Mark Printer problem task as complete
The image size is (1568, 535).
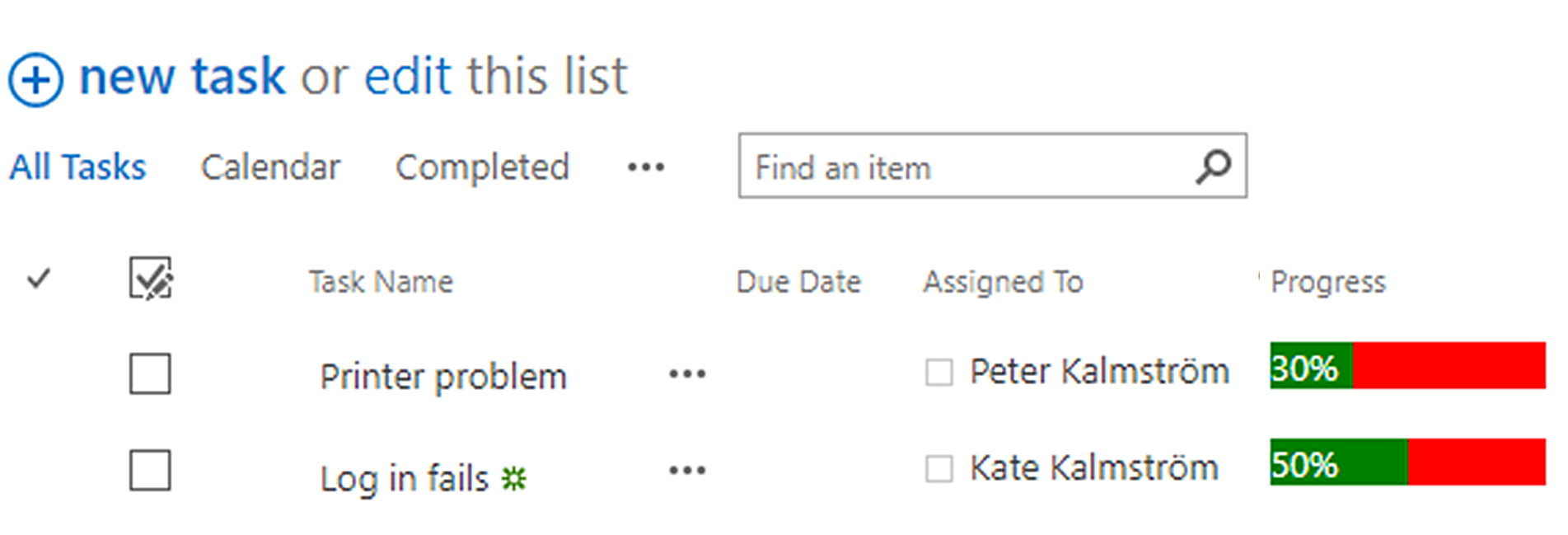click(150, 373)
